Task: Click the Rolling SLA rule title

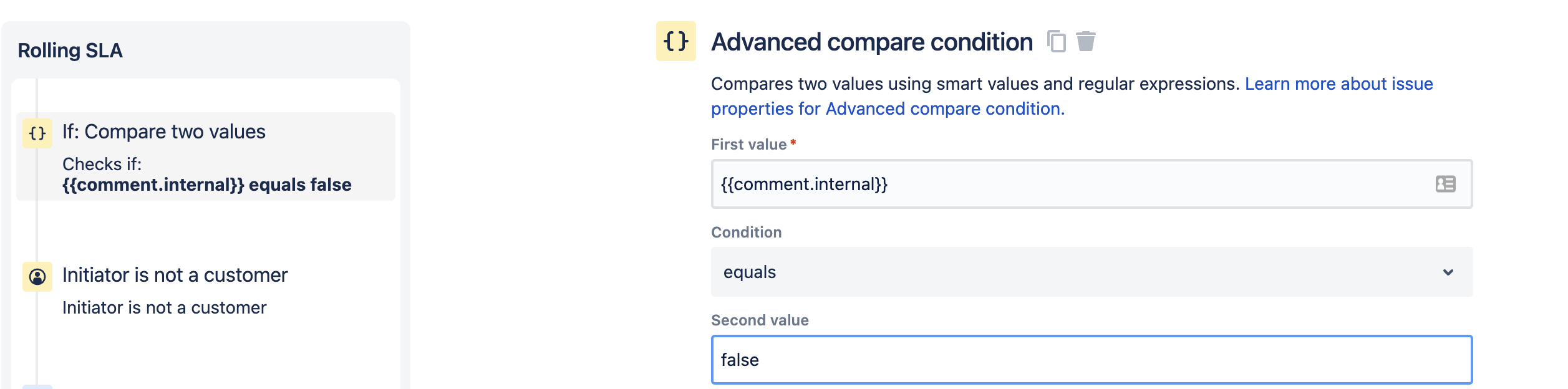Action: (70, 50)
